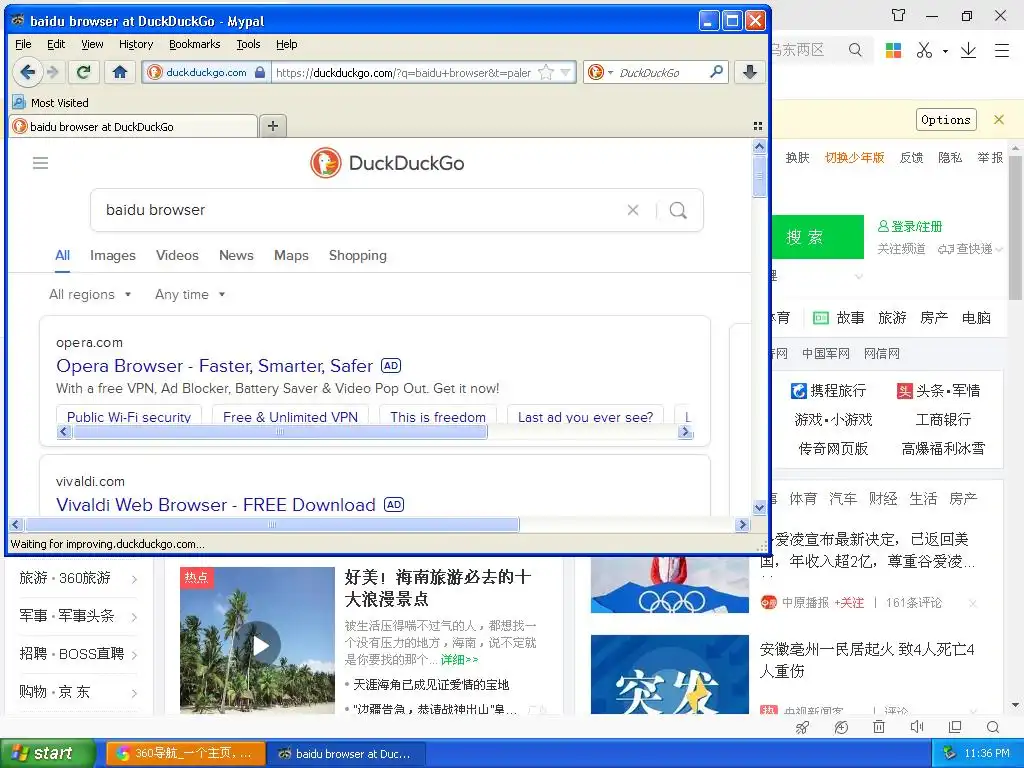
Task: Close the yellow notification bar in 360 browser
Action: point(999,120)
